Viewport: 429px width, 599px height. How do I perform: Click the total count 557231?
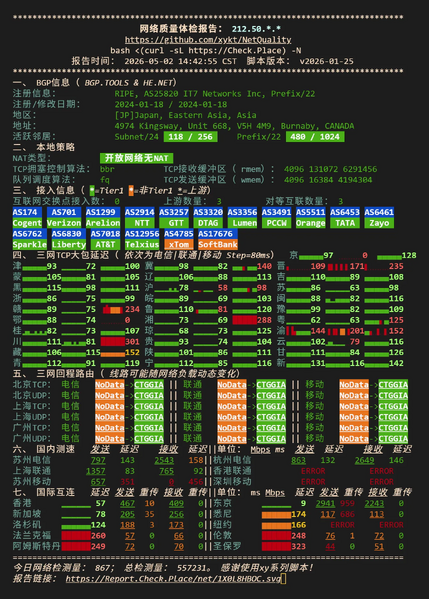point(191,568)
